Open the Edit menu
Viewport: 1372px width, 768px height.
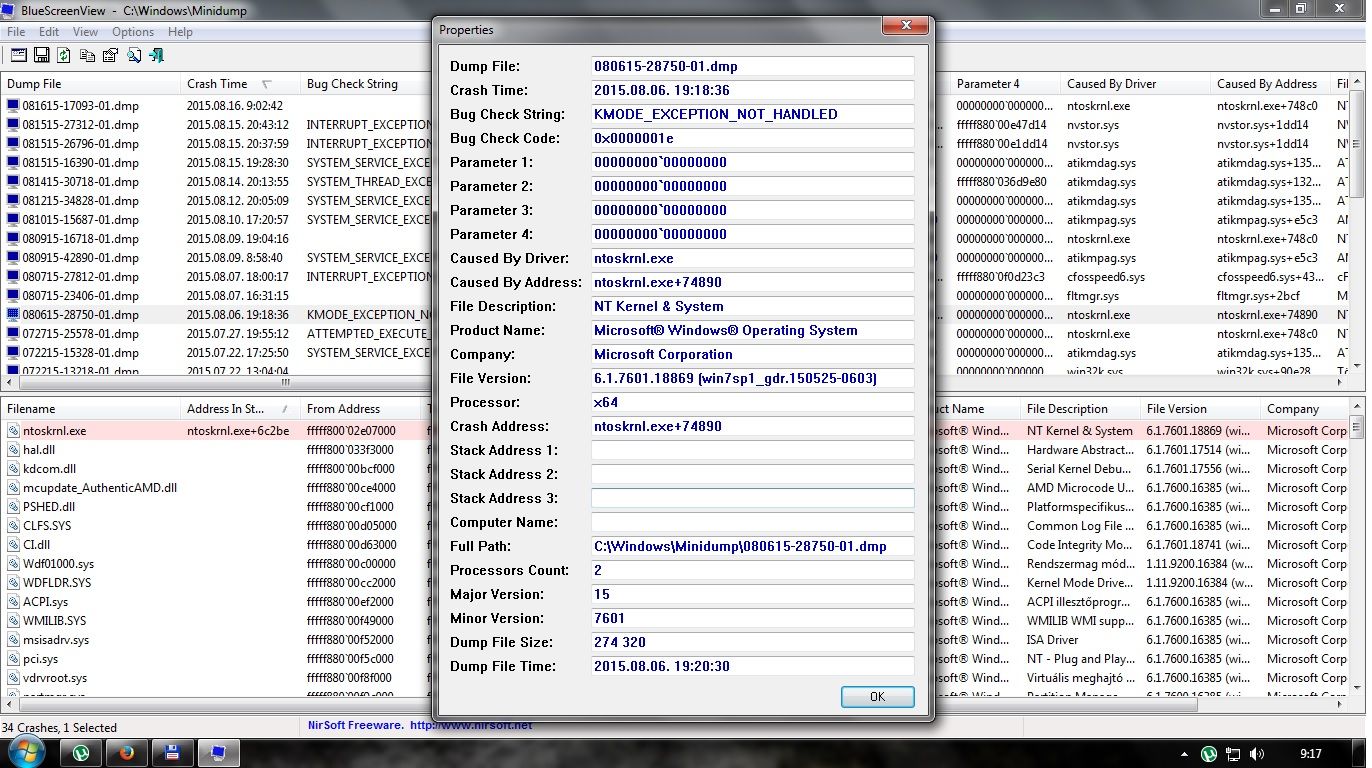(x=49, y=32)
